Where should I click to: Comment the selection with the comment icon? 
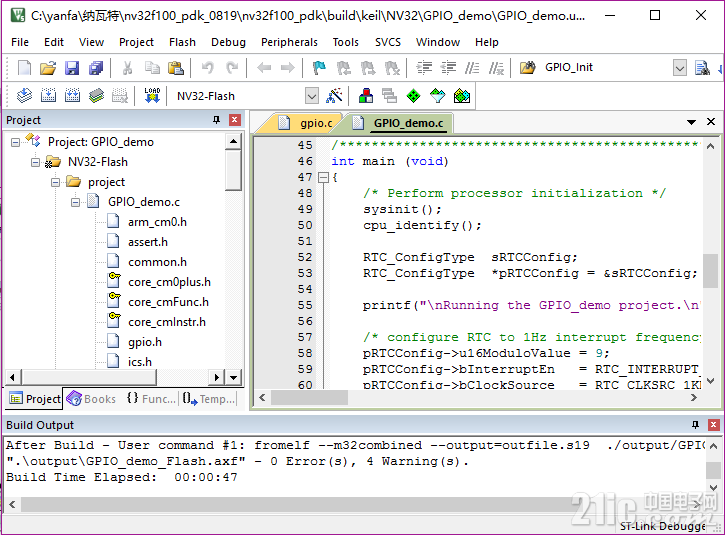pyautogui.click(x=472, y=68)
